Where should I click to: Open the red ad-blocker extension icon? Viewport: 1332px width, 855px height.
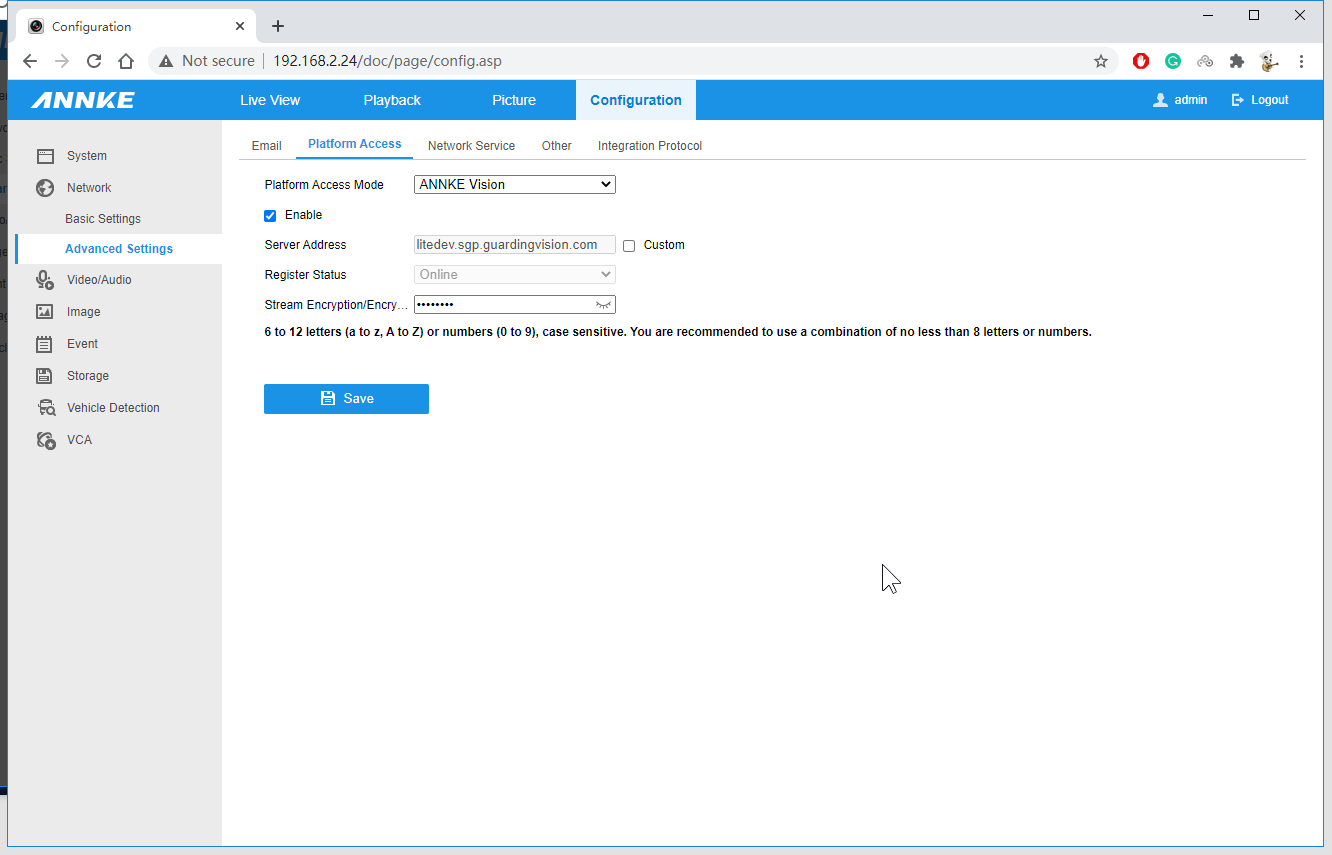[1141, 61]
